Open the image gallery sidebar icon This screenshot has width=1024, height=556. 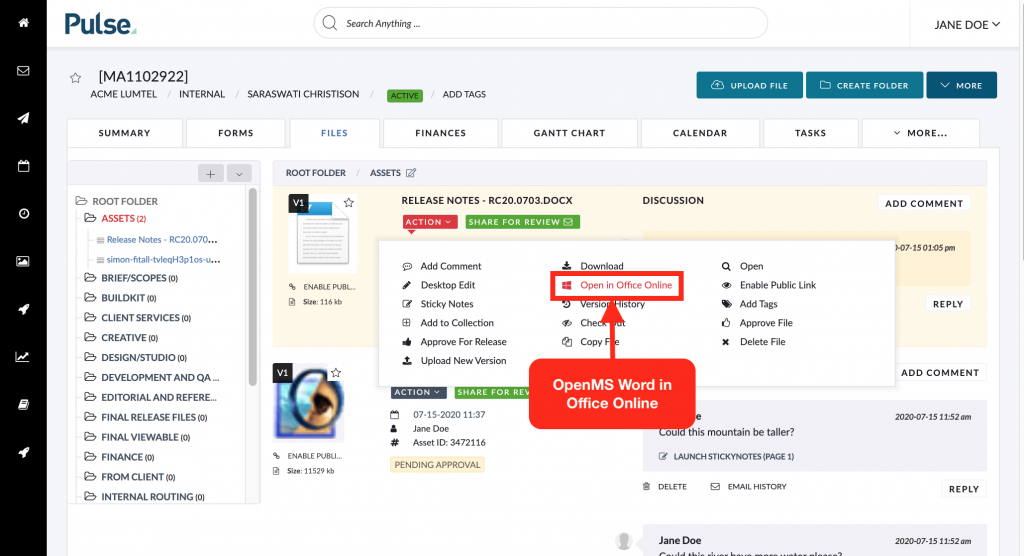tap(24, 261)
